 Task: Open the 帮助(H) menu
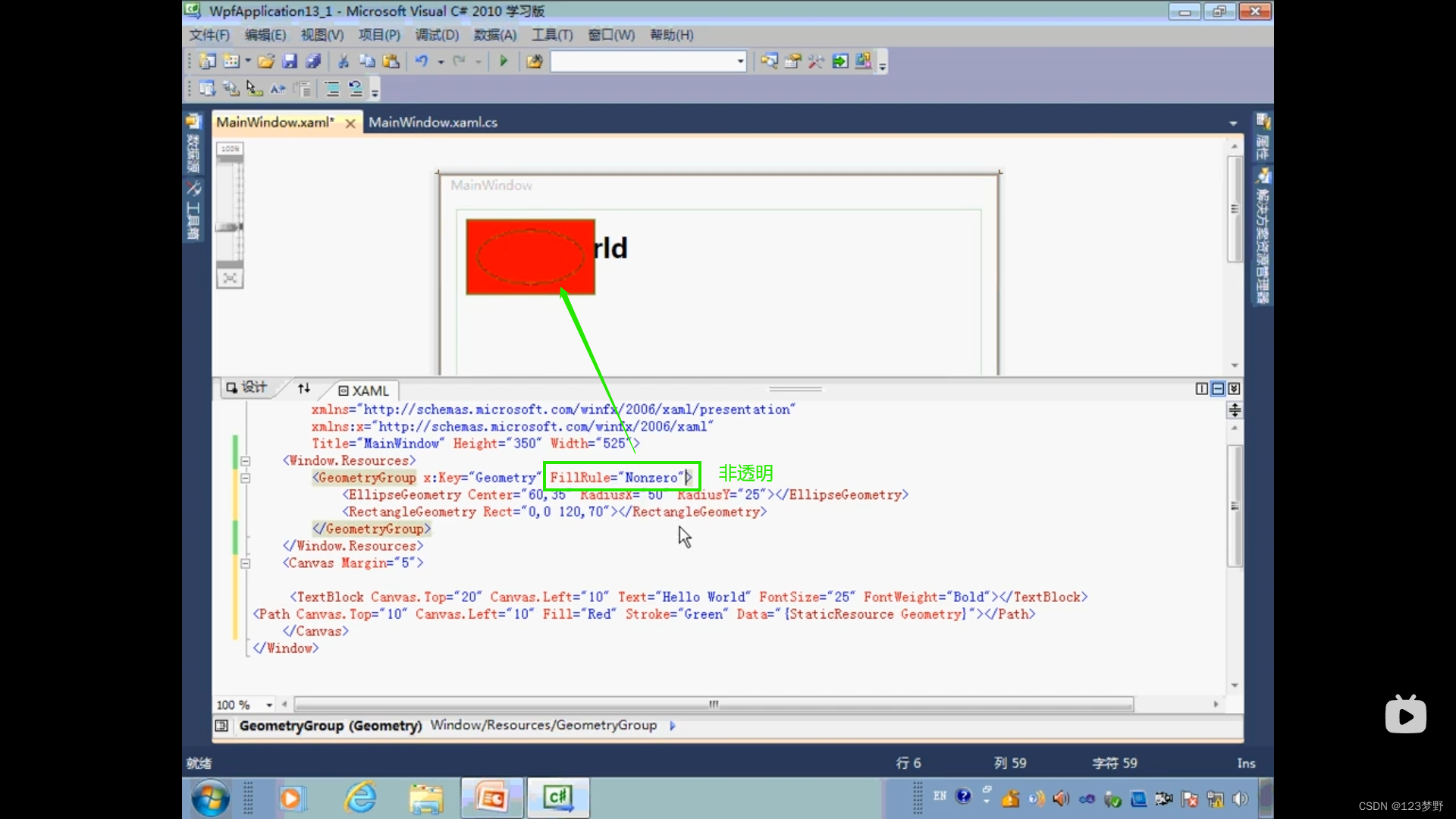[x=671, y=35]
